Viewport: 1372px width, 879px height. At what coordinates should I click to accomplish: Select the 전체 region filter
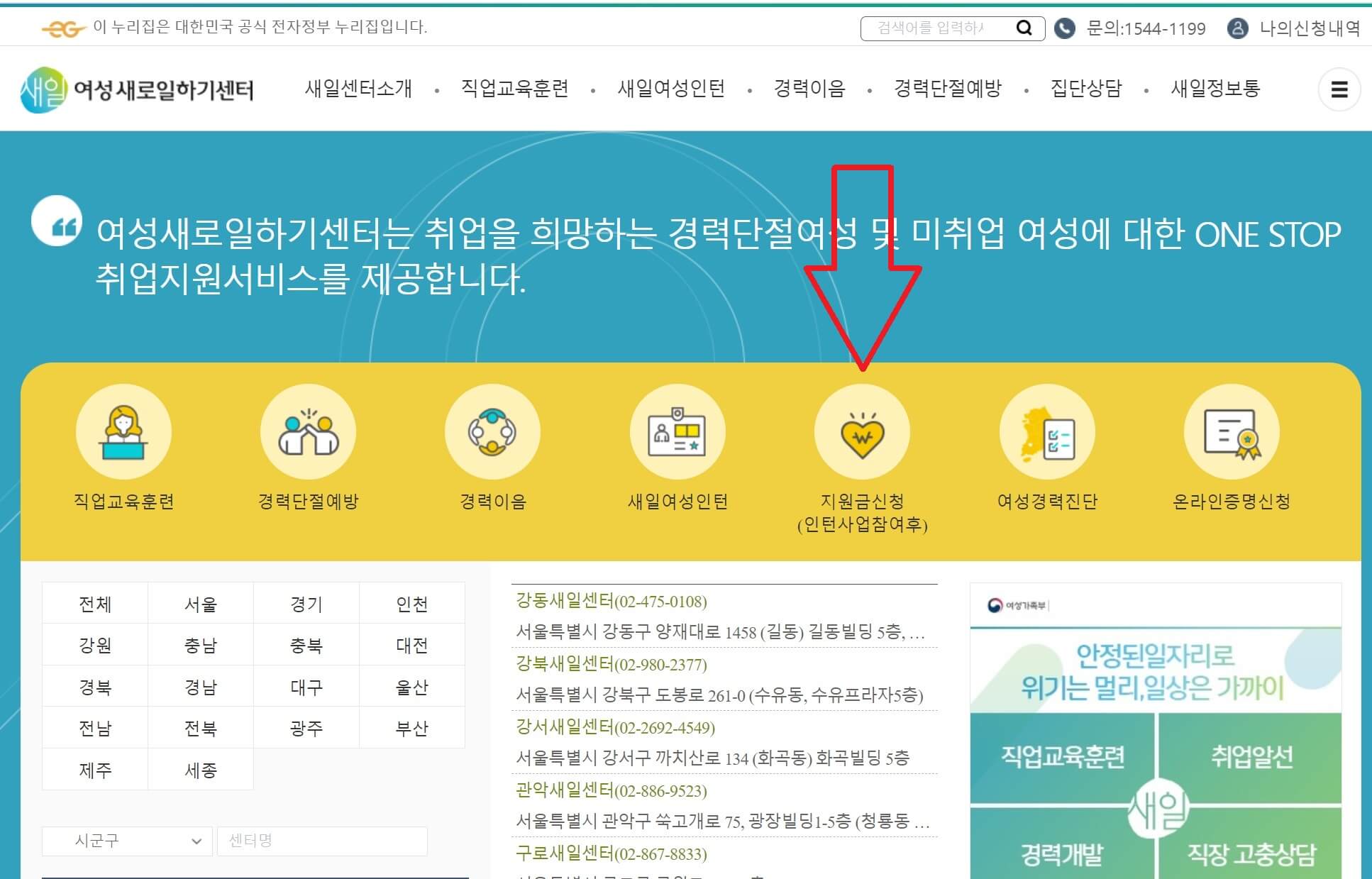[x=95, y=603]
